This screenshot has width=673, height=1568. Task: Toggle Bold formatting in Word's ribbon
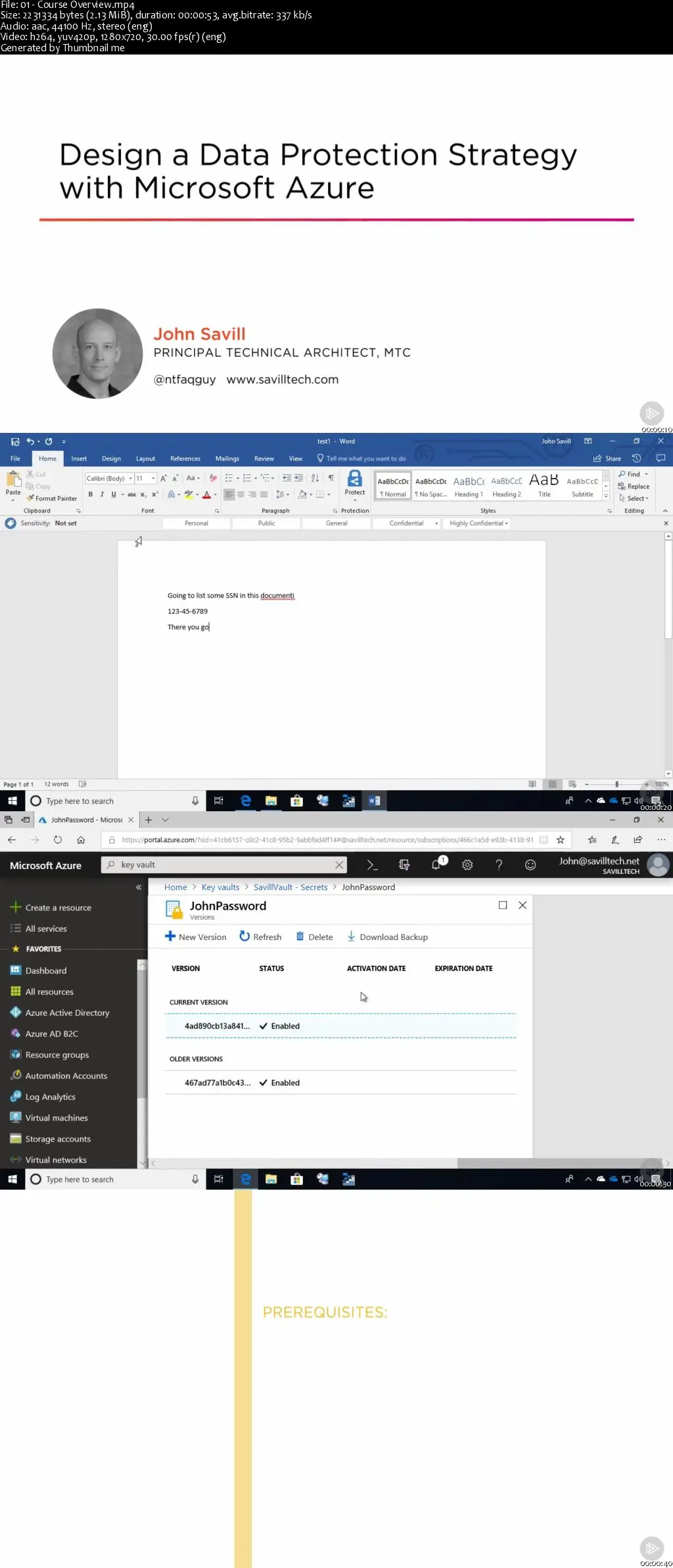90,495
